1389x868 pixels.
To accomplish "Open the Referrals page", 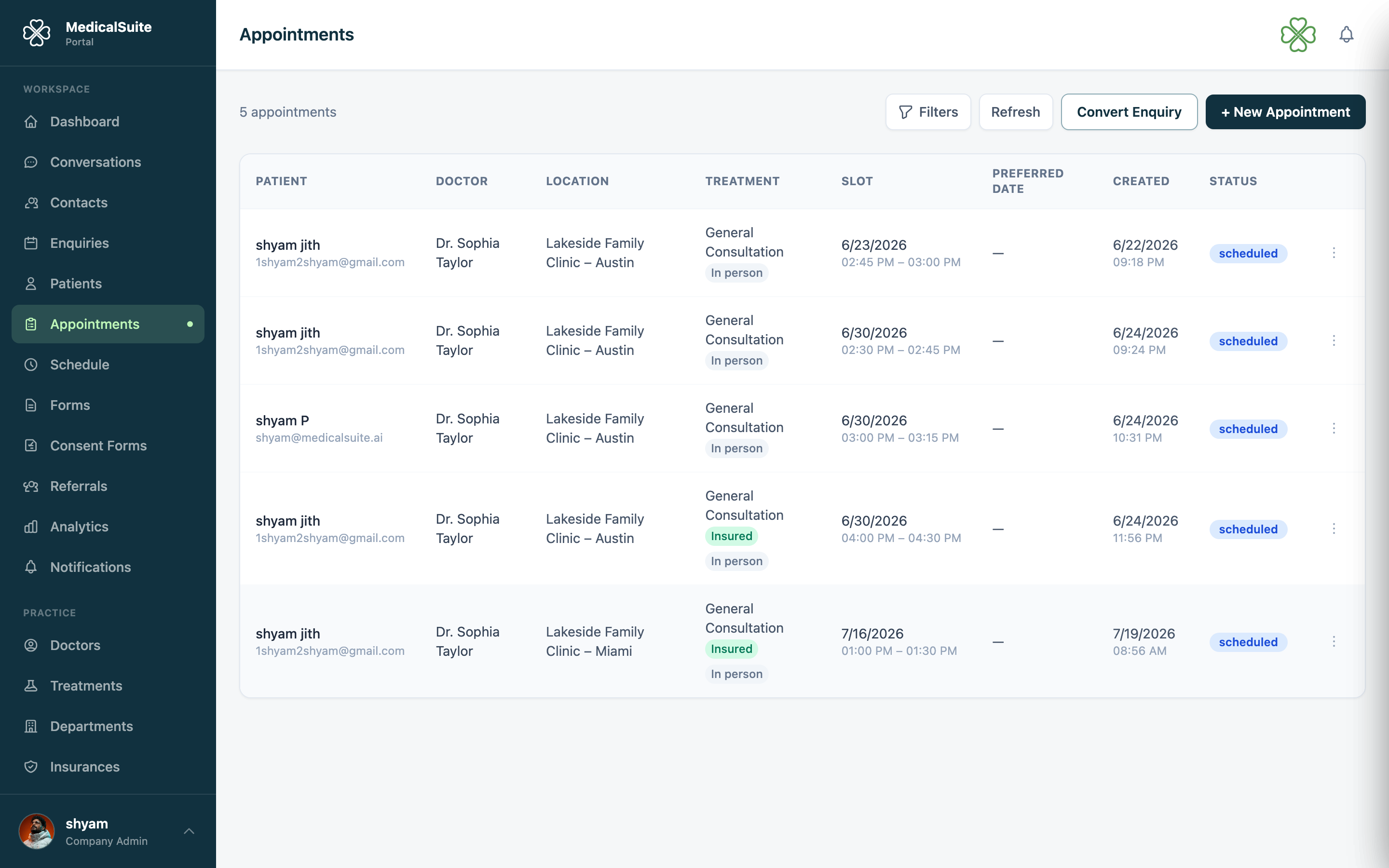I will click(108, 486).
